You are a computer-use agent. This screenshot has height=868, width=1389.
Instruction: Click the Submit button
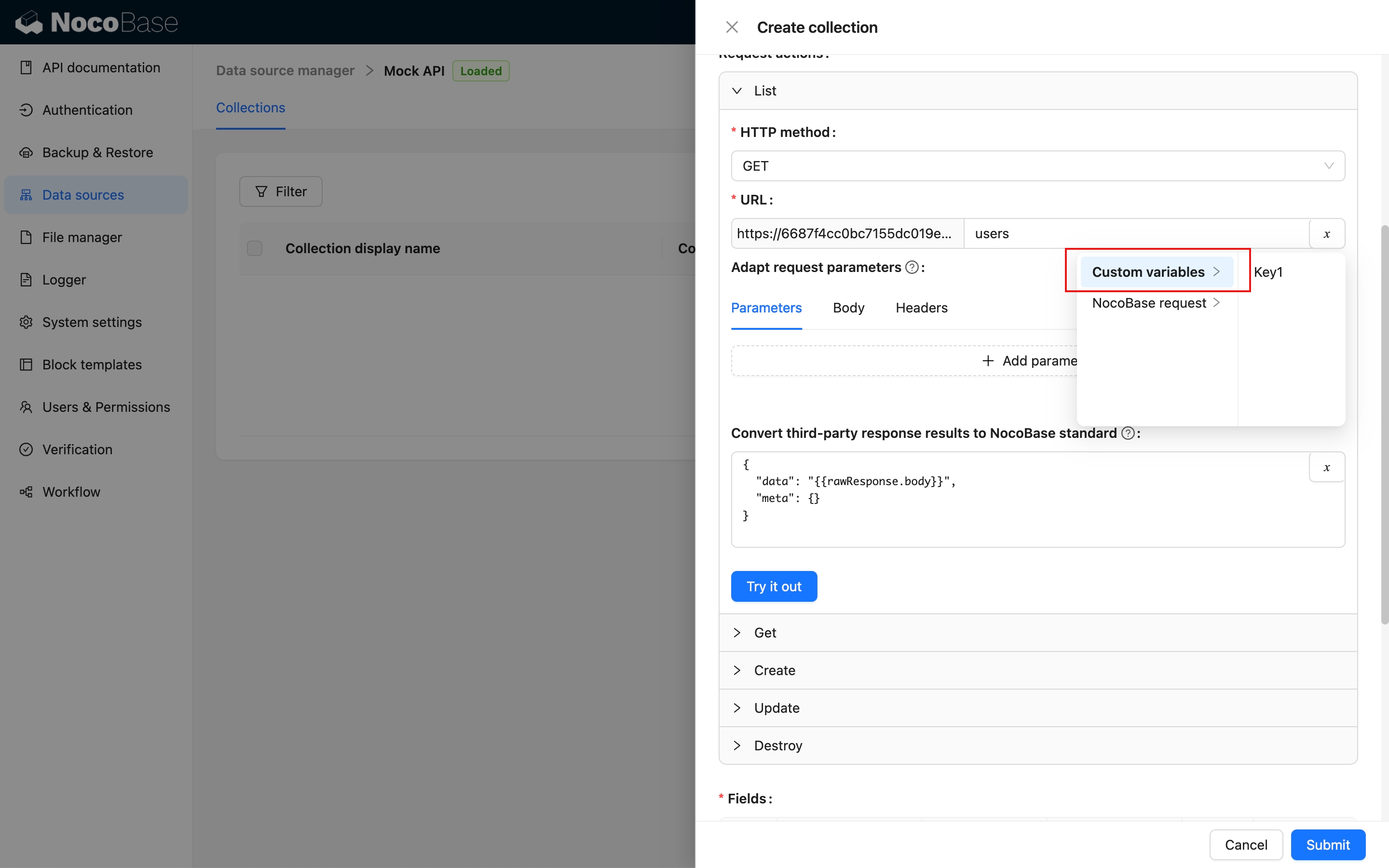click(x=1328, y=844)
